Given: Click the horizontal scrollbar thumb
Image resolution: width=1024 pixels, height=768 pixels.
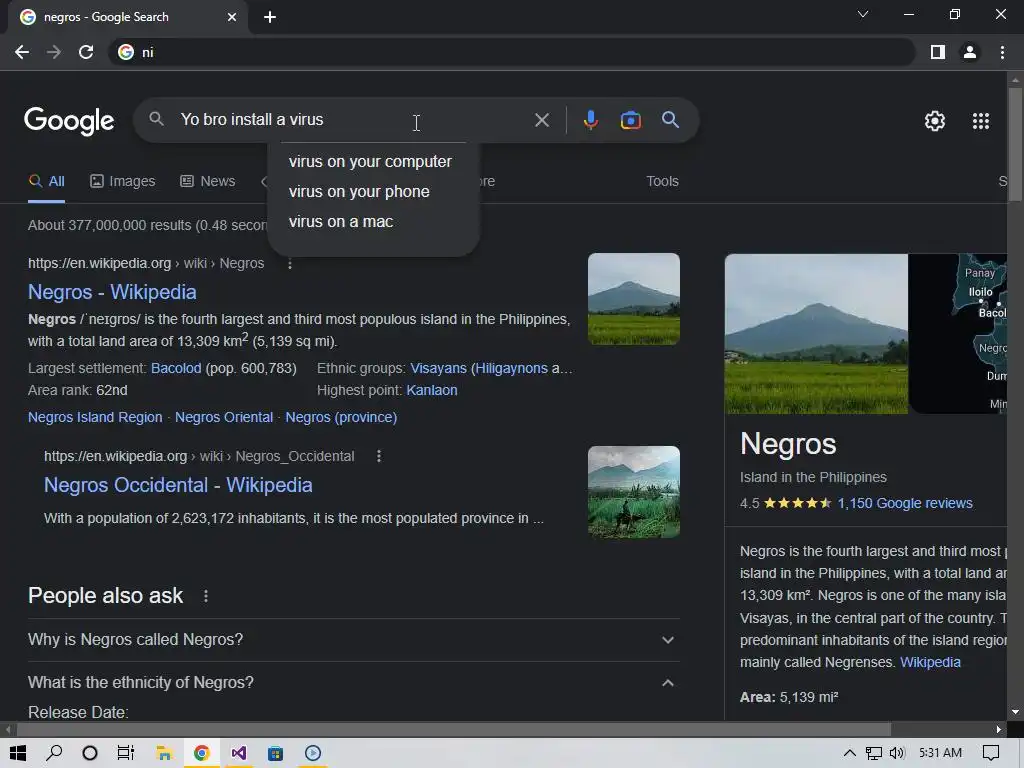Looking at the screenshot, I should pos(454,729).
